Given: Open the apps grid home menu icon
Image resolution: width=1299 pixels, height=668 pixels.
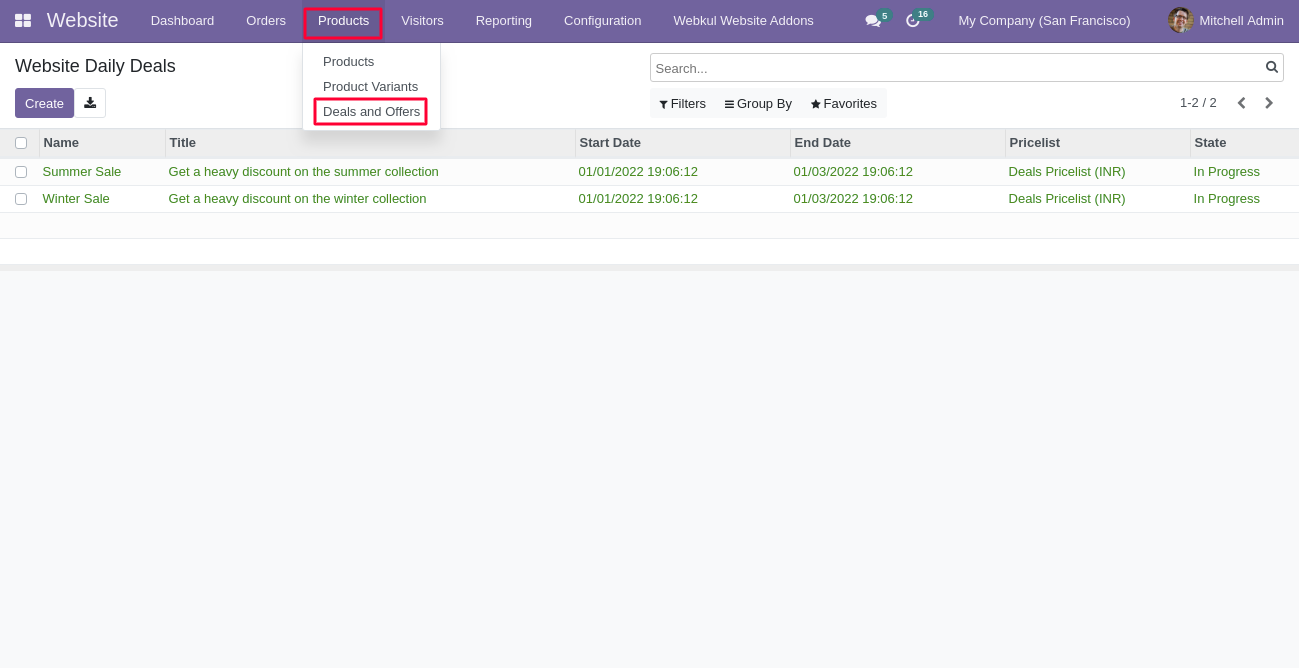Looking at the screenshot, I should [x=23, y=20].
